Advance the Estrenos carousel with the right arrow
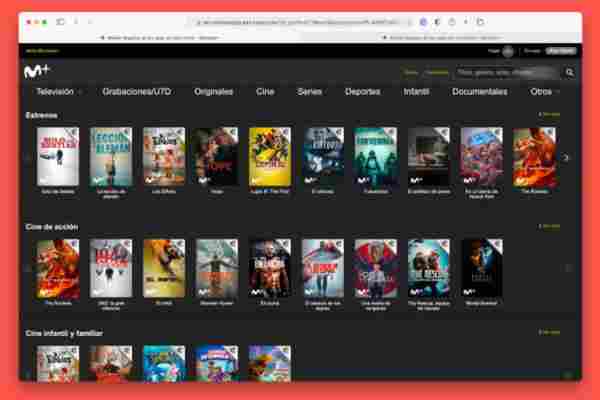The height and width of the screenshot is (400, 600). pos(566,157)
